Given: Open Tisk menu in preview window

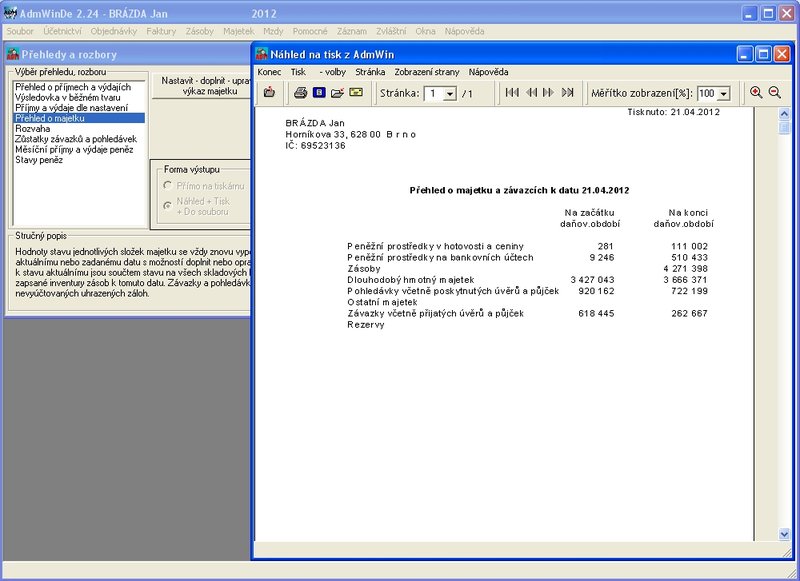Looking at the screenshot, I should tap(298, 72).
